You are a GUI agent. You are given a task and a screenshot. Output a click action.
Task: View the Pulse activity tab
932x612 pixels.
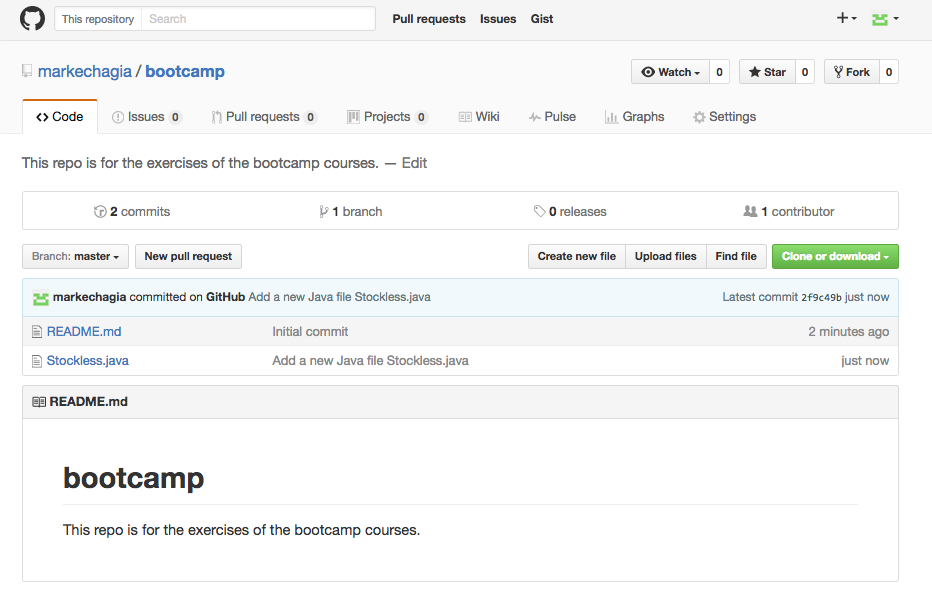(552, 117)
